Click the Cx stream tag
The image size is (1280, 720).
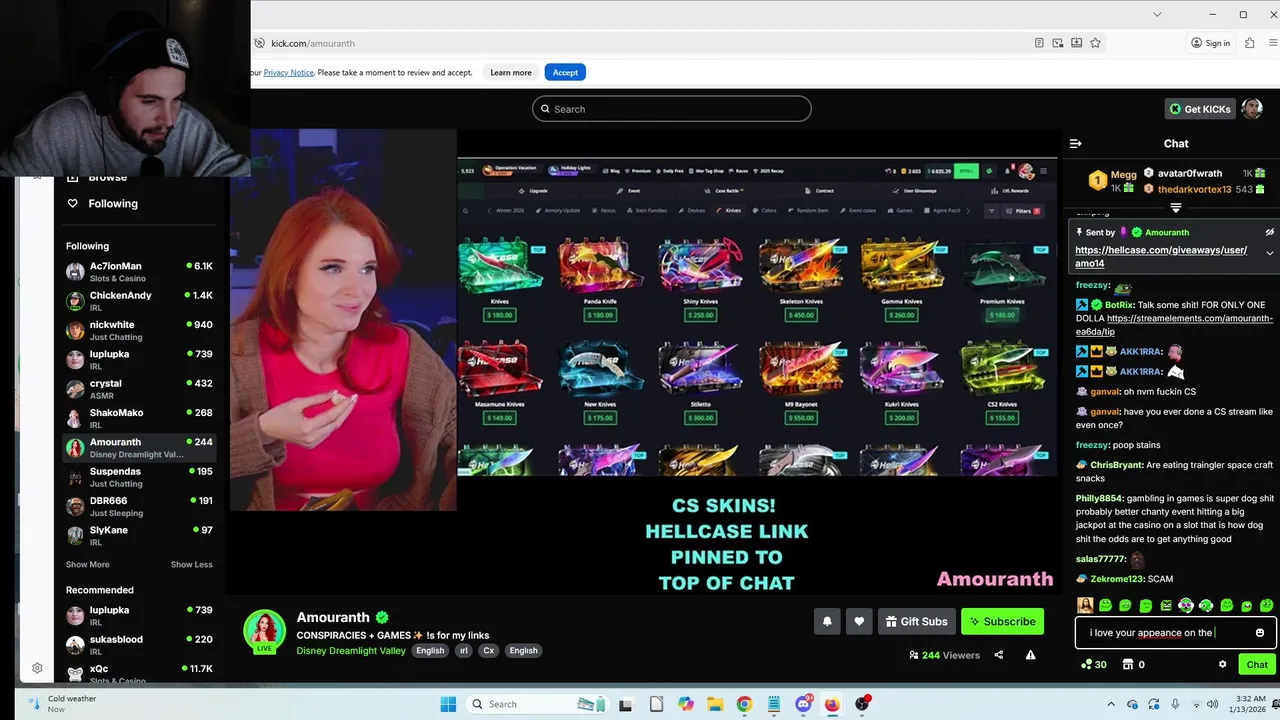click(x=488, y=650)
